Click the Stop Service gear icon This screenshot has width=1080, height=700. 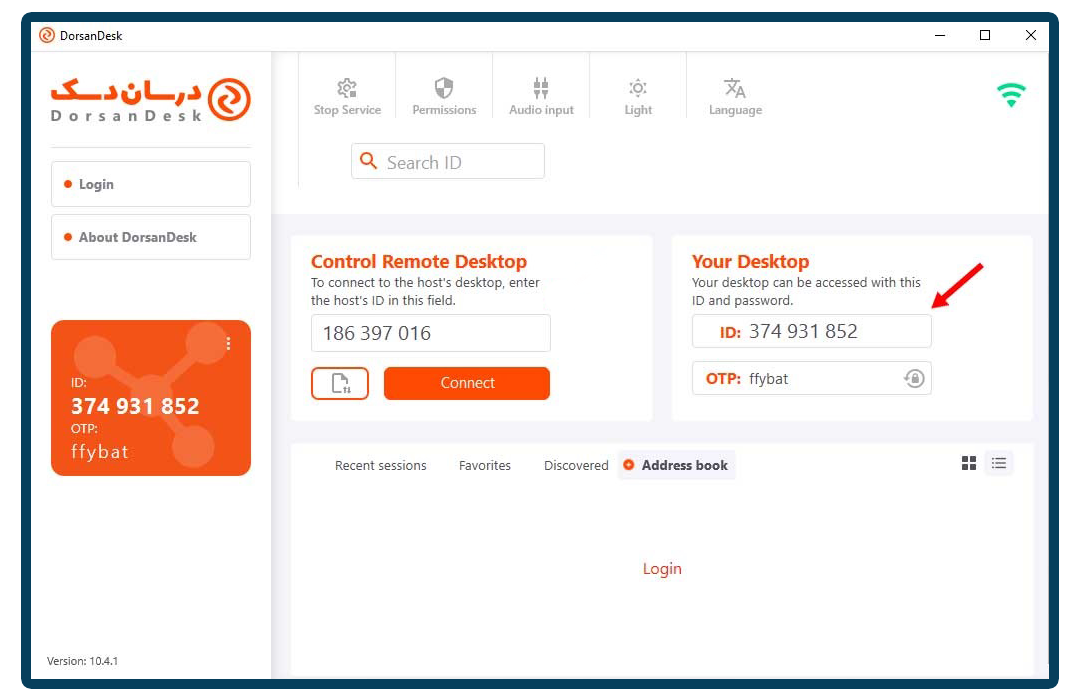(x=346, y=88)
